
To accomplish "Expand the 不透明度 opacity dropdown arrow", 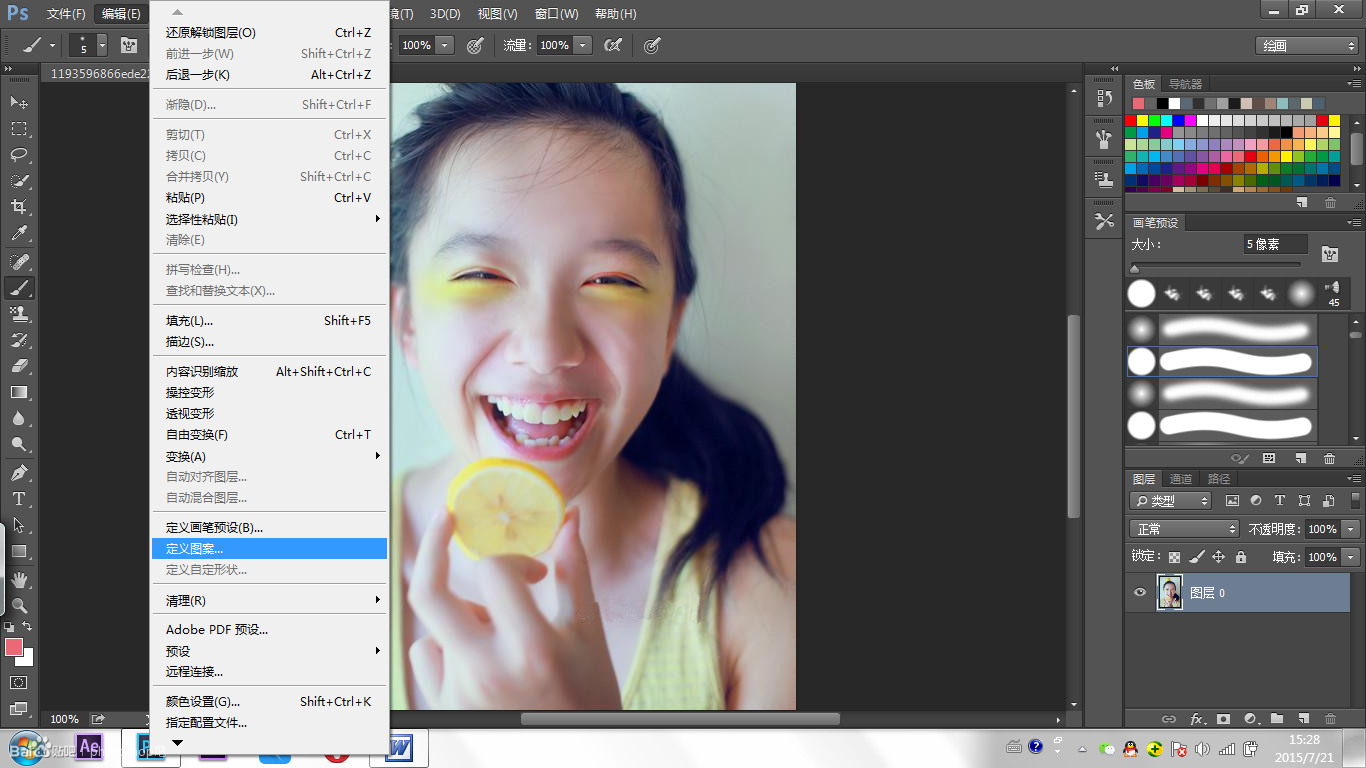I will click(x=1351, y=529).
